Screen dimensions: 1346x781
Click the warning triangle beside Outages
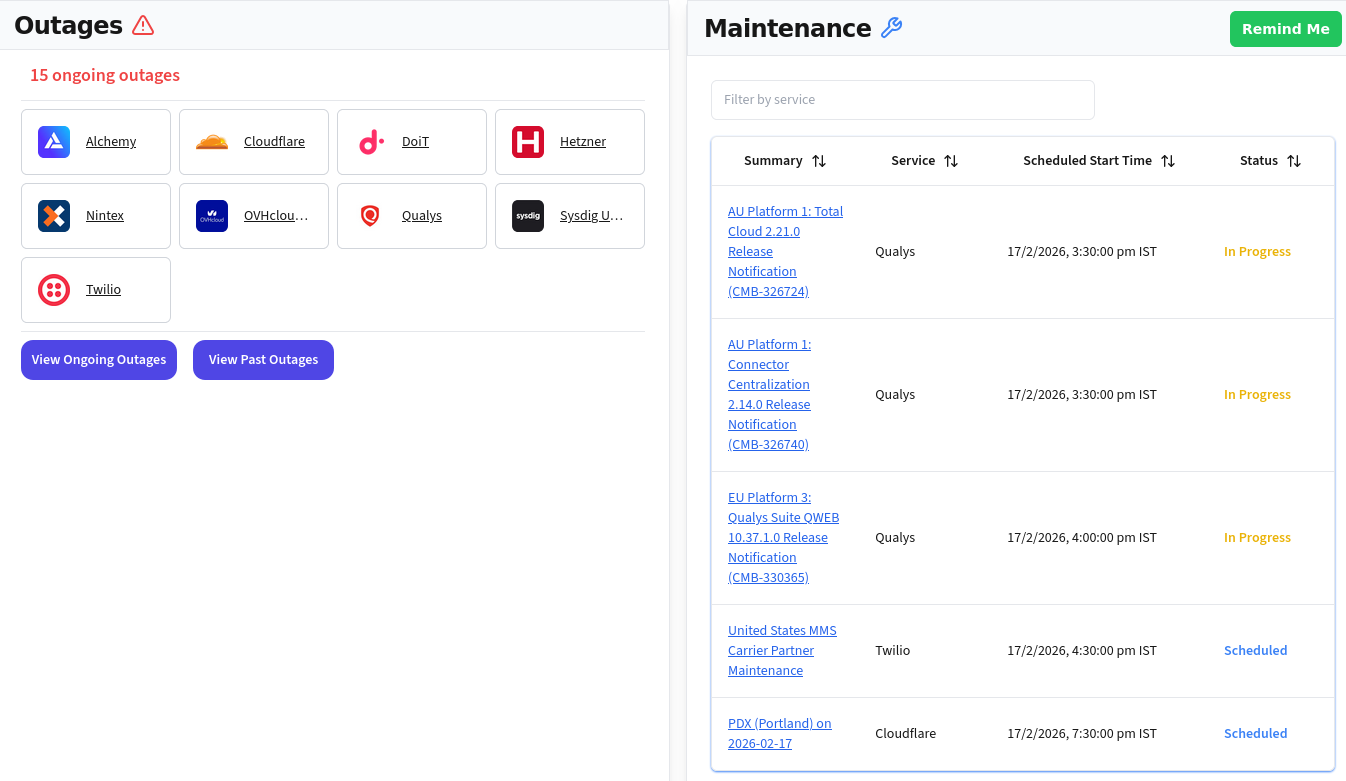[143, 26]
